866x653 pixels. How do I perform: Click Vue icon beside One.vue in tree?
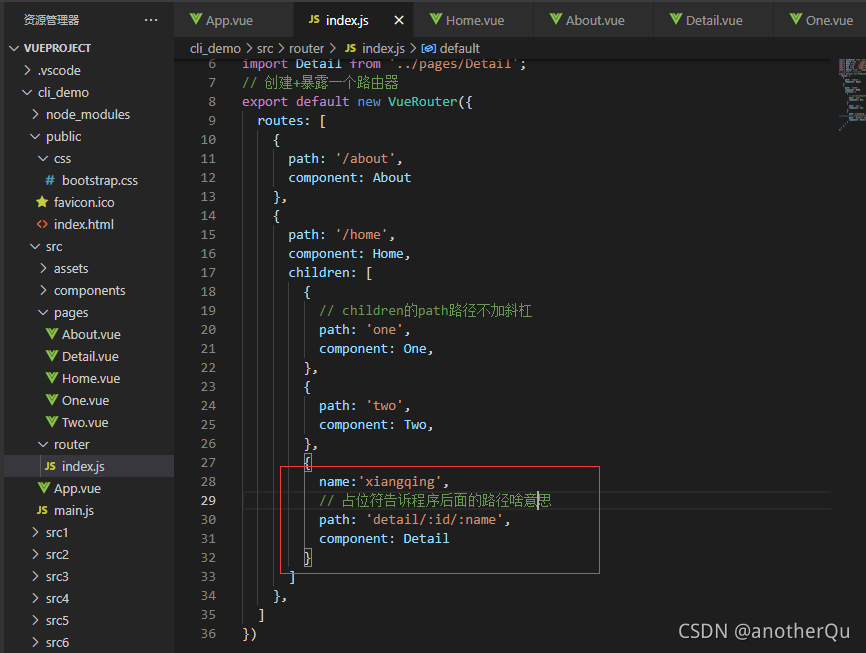tap(52, 400)
